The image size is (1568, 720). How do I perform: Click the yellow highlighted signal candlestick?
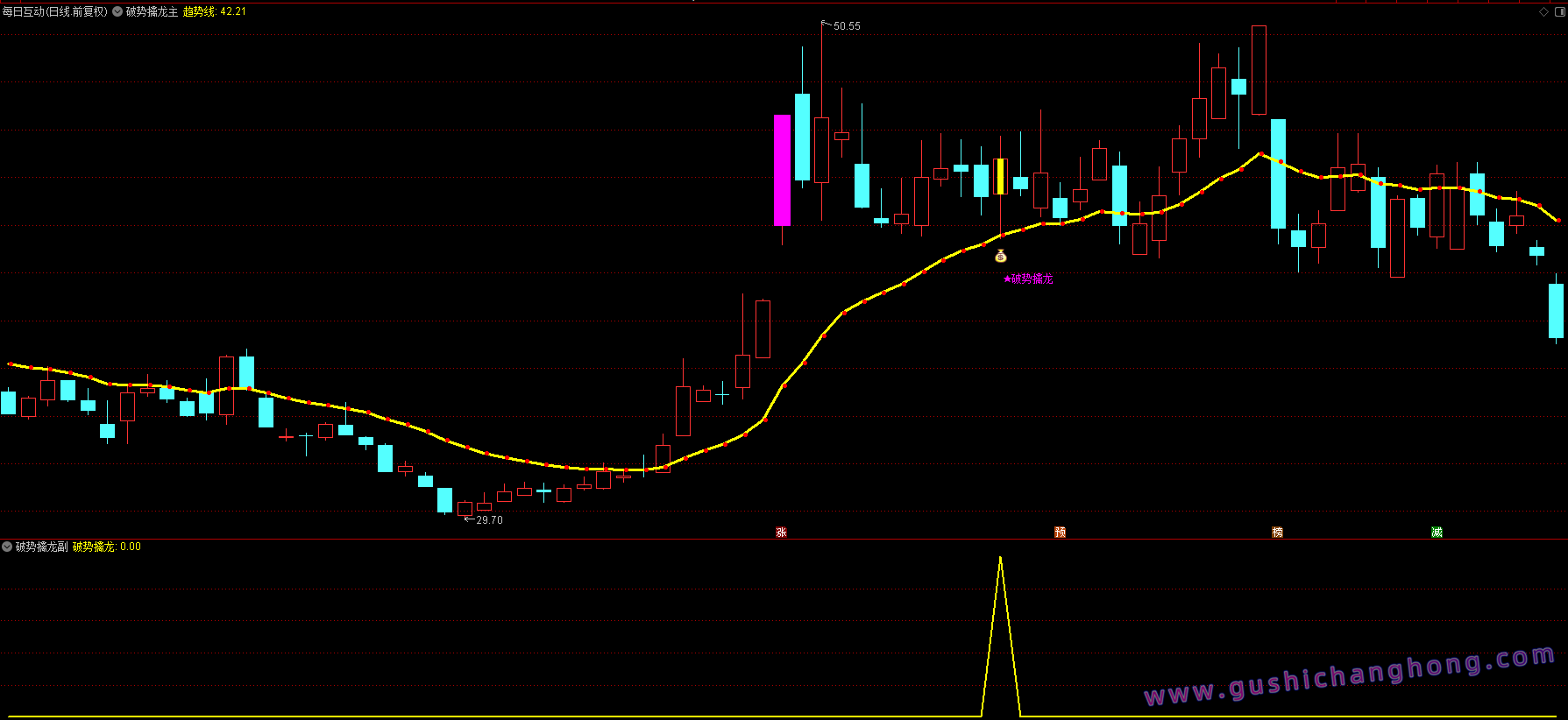click(x=1000, y=177)
